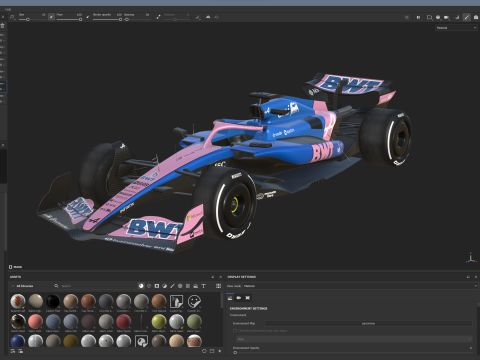480x360 pixels.
Task: Open the display mode icon dropdown
Action: 429,17
